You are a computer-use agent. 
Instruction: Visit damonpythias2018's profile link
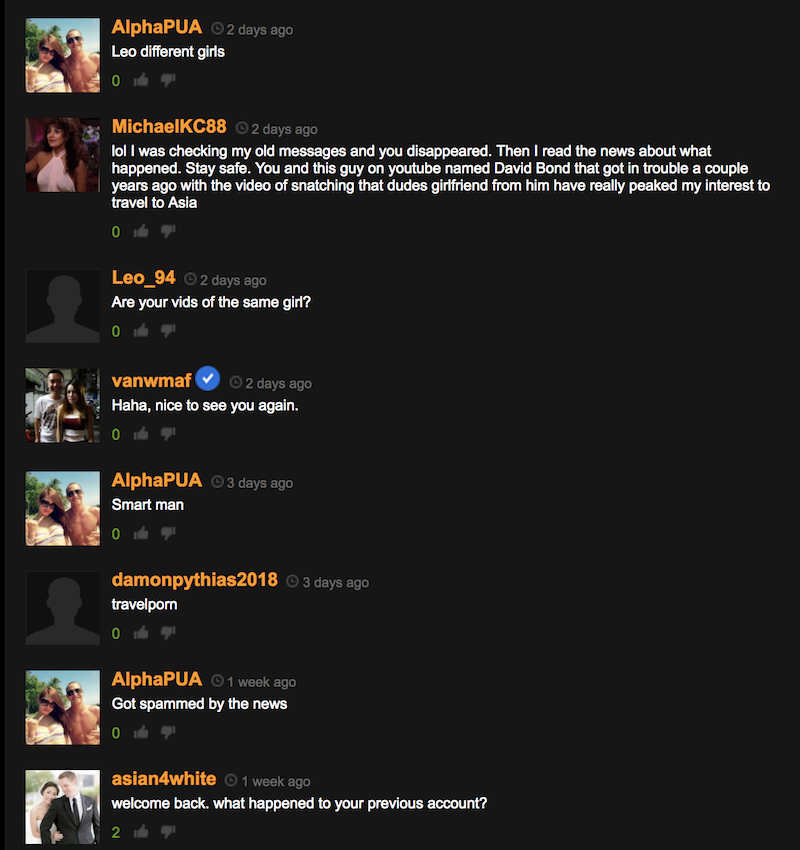pyautogui.click(x=195, y=579)
